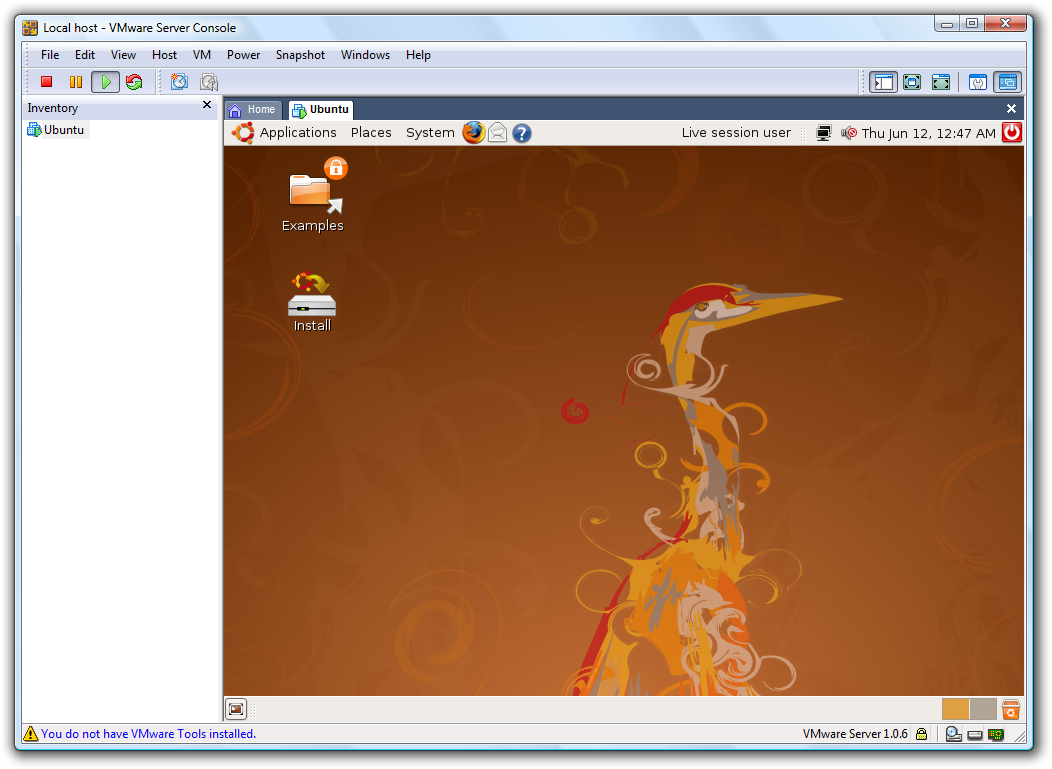Screen dimensions: 1052x769
Task: Switch to the Ubuntu tab
Action: (x=321, y=109)
